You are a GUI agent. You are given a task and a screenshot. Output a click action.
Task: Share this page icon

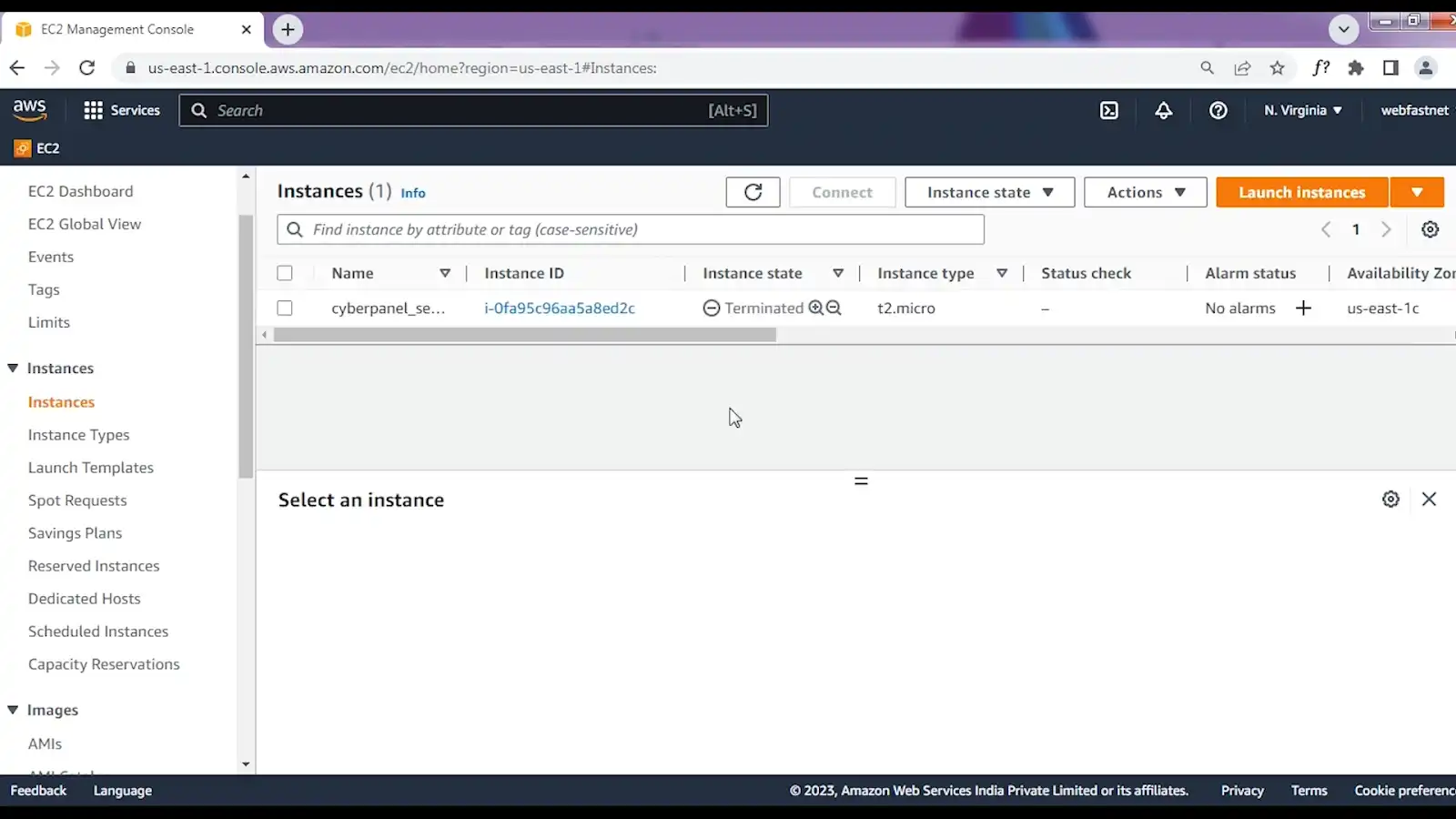1242,67
